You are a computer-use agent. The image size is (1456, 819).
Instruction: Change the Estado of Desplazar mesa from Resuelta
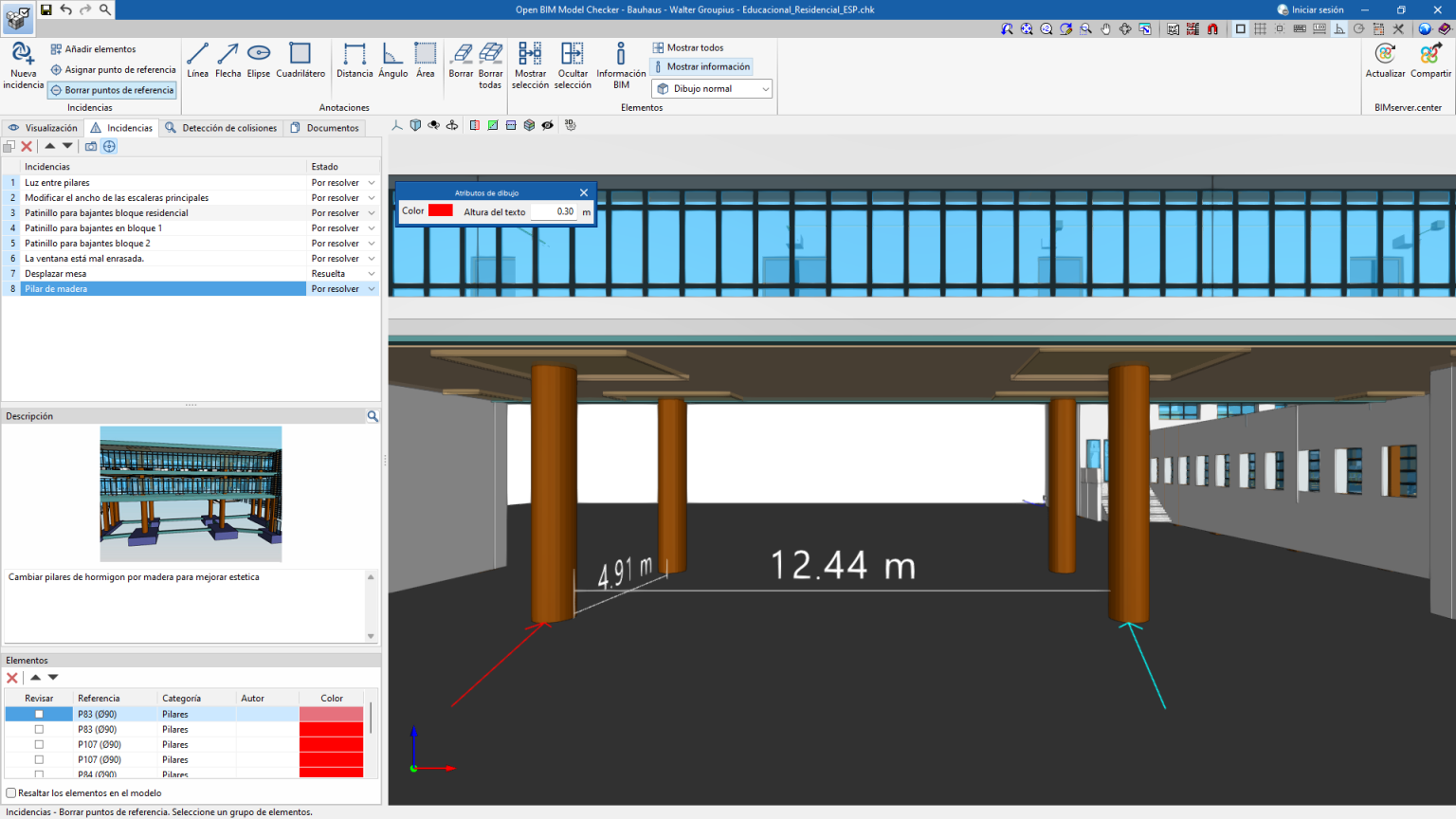click(371, 273)
